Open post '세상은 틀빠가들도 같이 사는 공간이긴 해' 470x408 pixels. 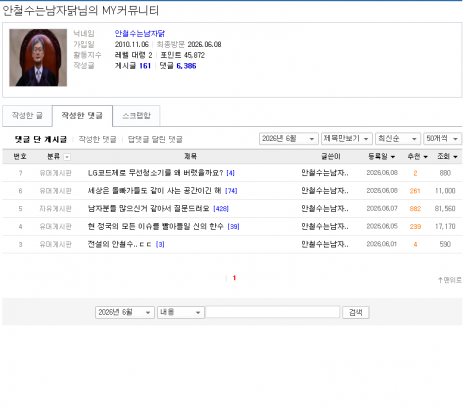click(x=154, y=191)
